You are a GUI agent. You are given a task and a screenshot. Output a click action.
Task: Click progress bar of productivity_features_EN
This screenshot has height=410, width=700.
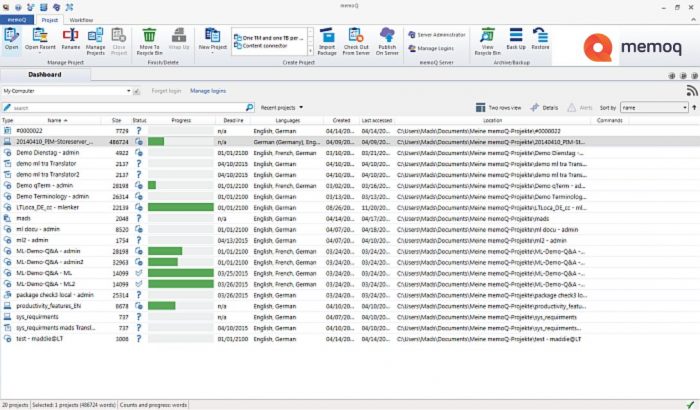coord(181,306)
